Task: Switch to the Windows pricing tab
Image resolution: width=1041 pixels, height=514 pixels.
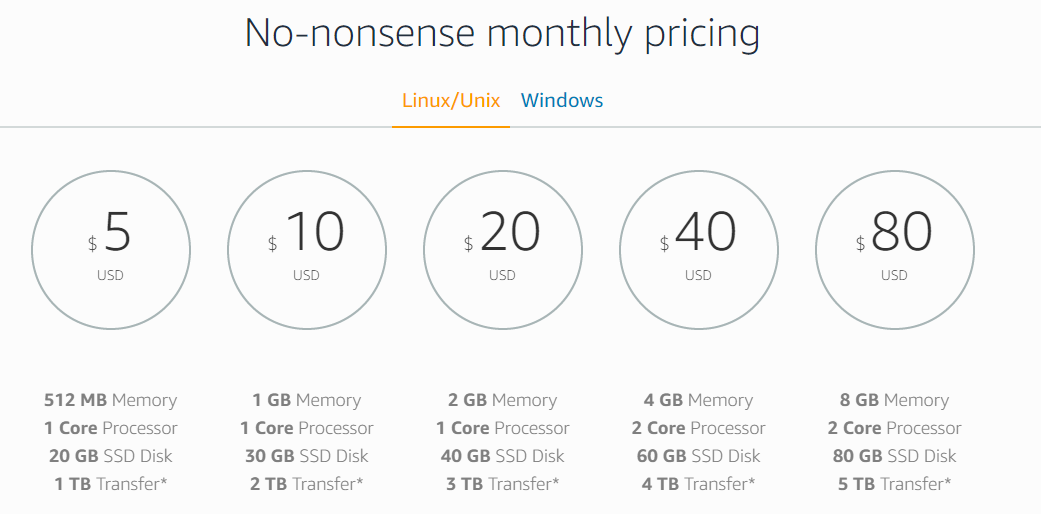Action: [562, 100]
